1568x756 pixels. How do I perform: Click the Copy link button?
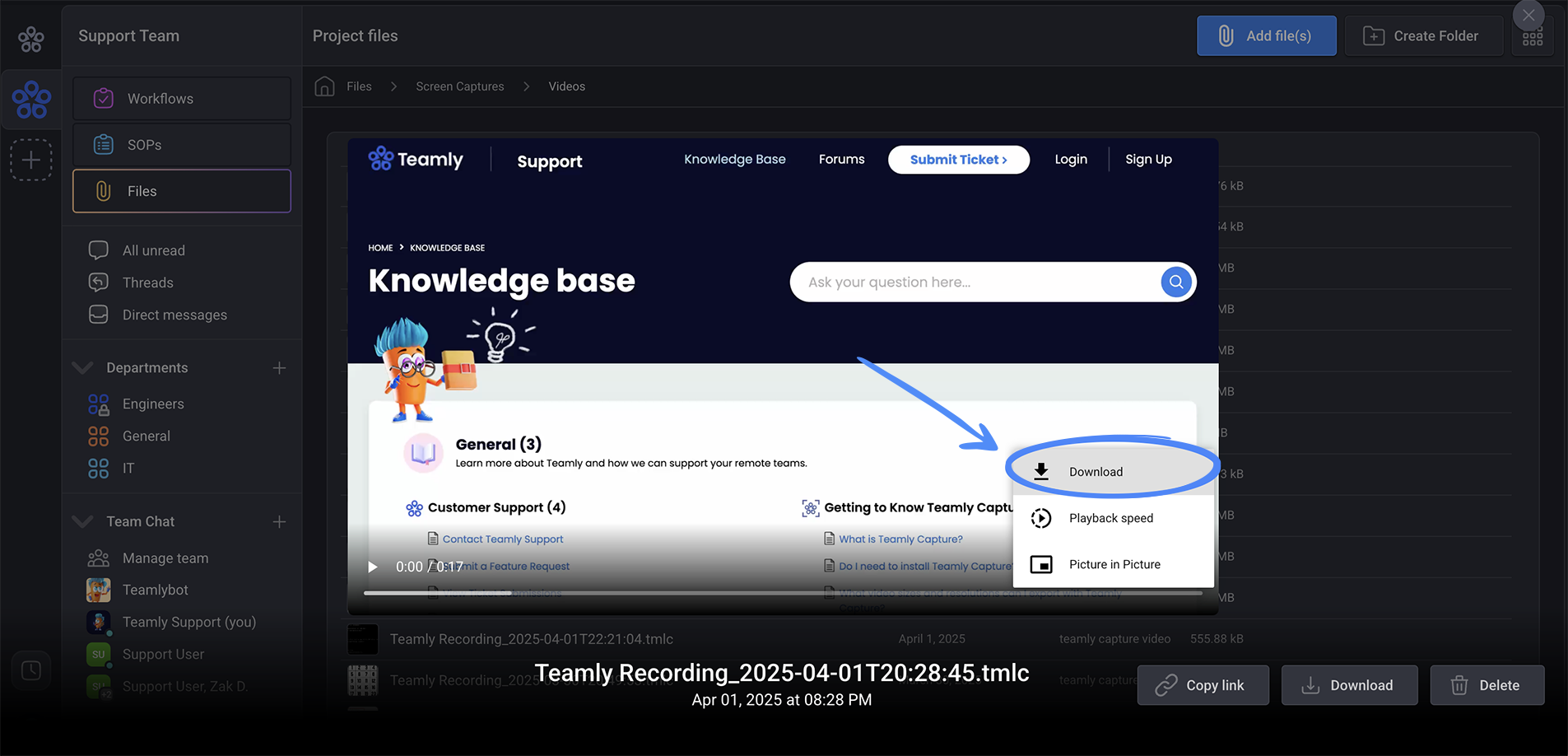[1203, 685]
